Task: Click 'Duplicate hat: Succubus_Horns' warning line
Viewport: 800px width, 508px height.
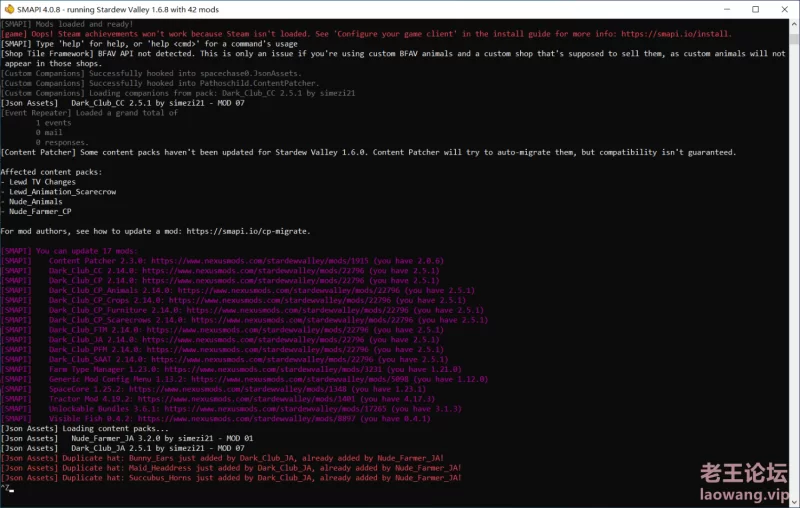Action: [x=231, y=478]
